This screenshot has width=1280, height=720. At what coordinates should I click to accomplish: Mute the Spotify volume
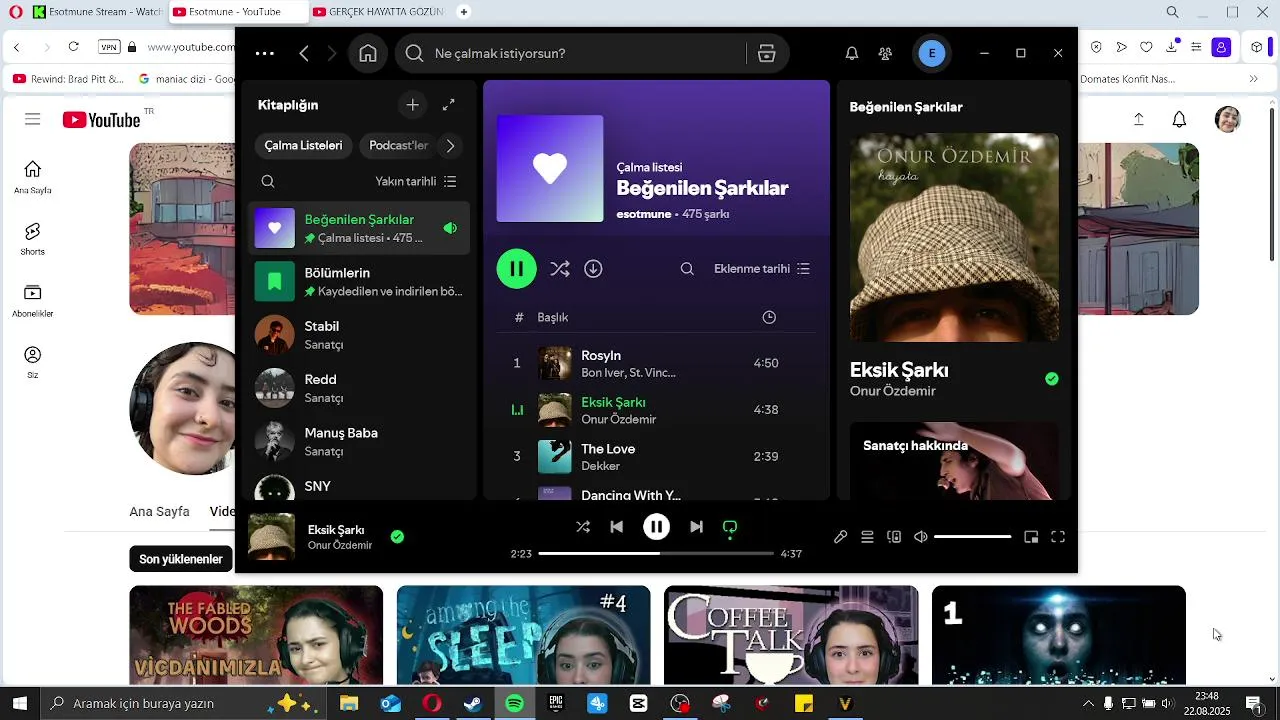tap(921, 537)
